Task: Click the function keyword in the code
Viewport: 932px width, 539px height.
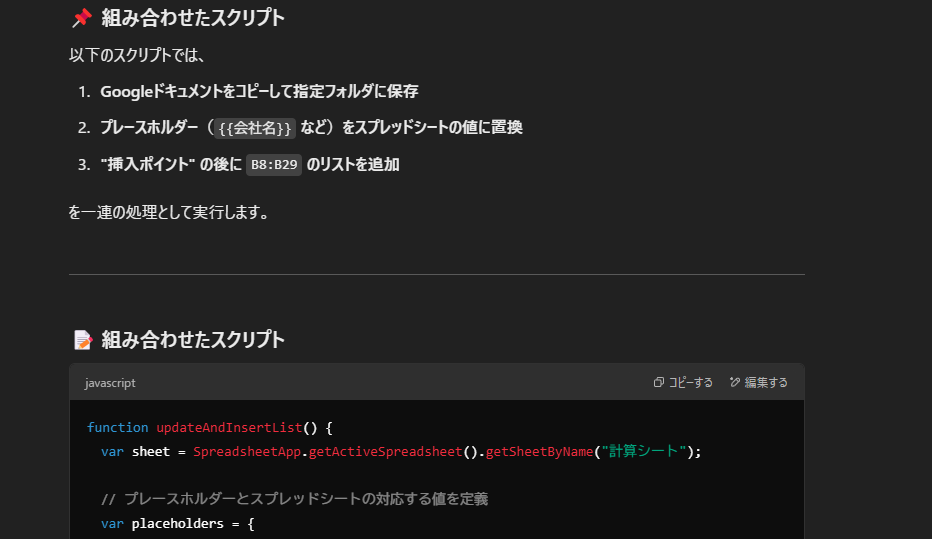Action: tap(118, 427)
